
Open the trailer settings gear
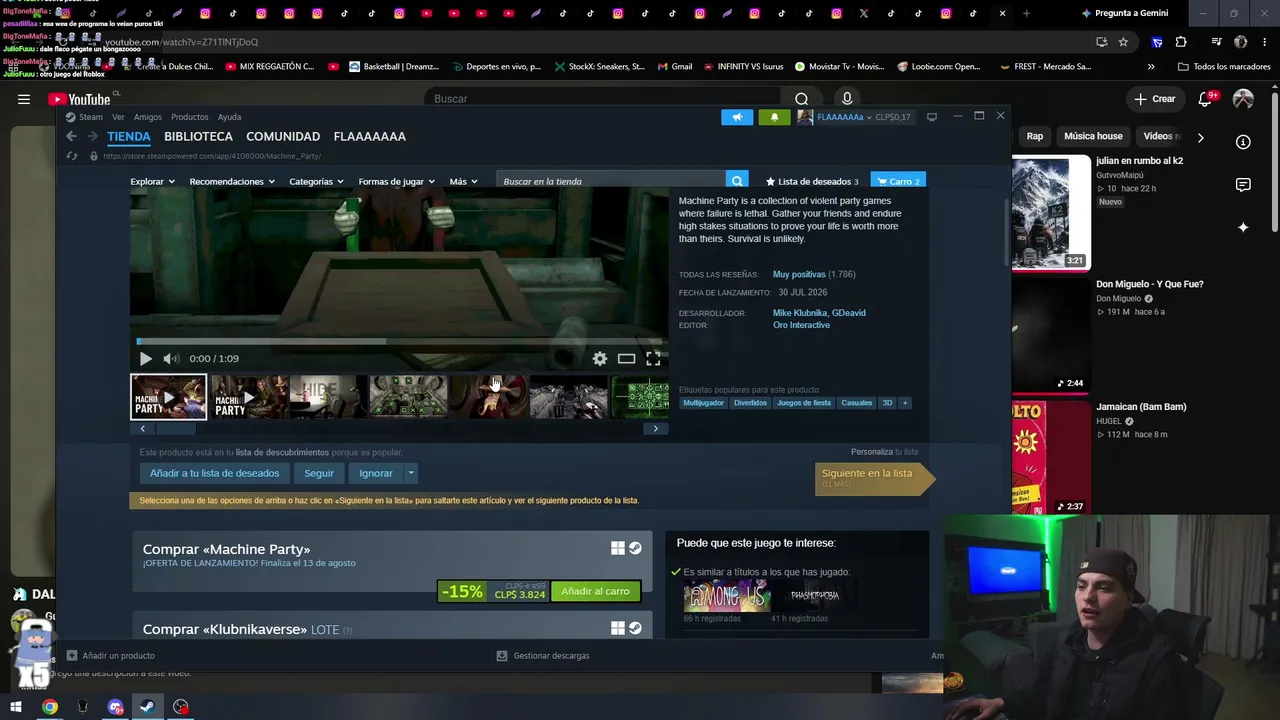click(x=600, y=358)
